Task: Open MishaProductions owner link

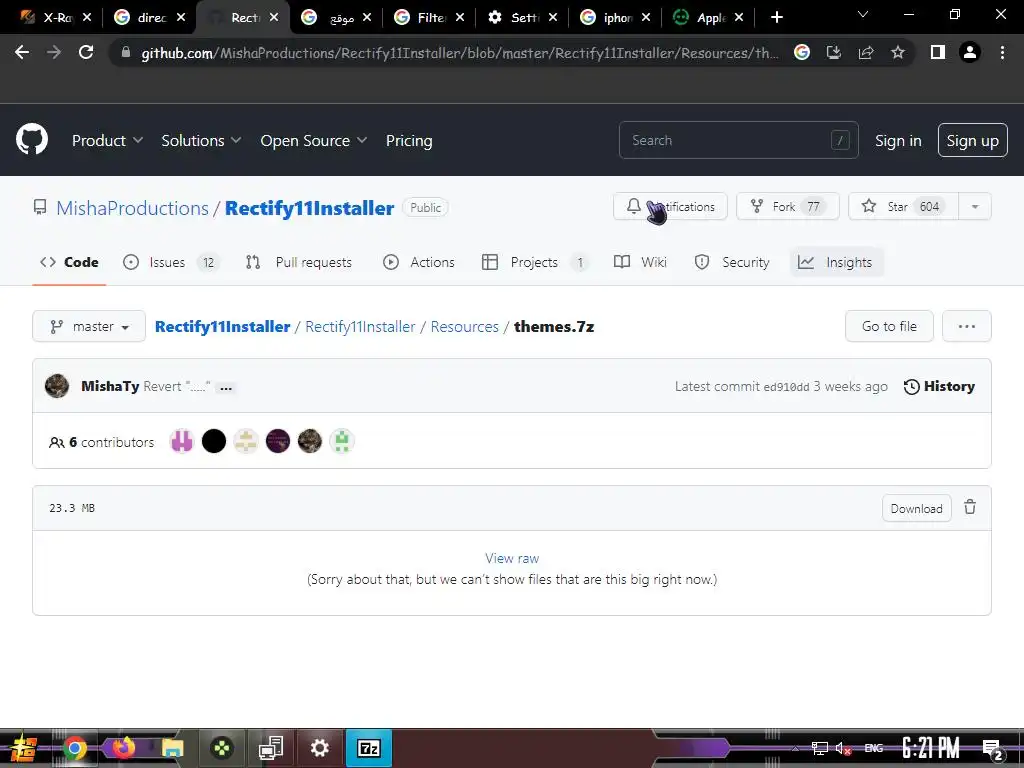Action: point(133,208)
